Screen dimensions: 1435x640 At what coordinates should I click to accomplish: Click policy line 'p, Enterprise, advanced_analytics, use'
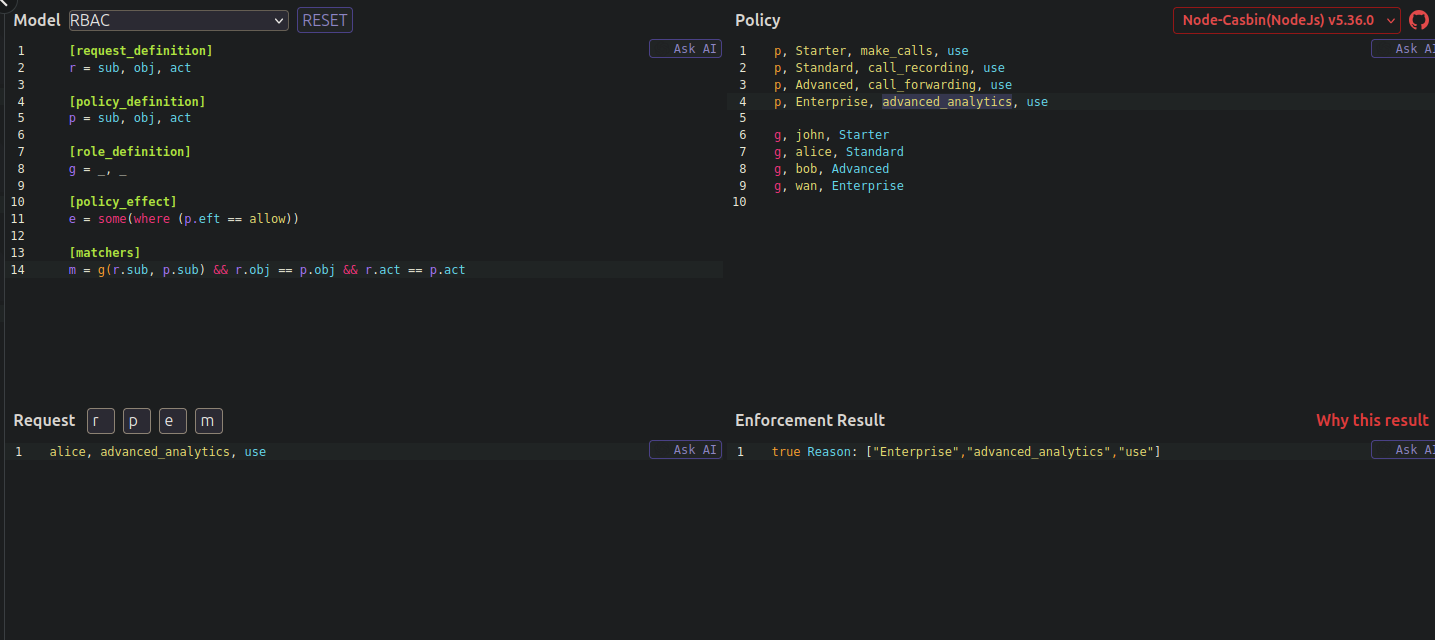pyautogui.click(x=911, y=102)
